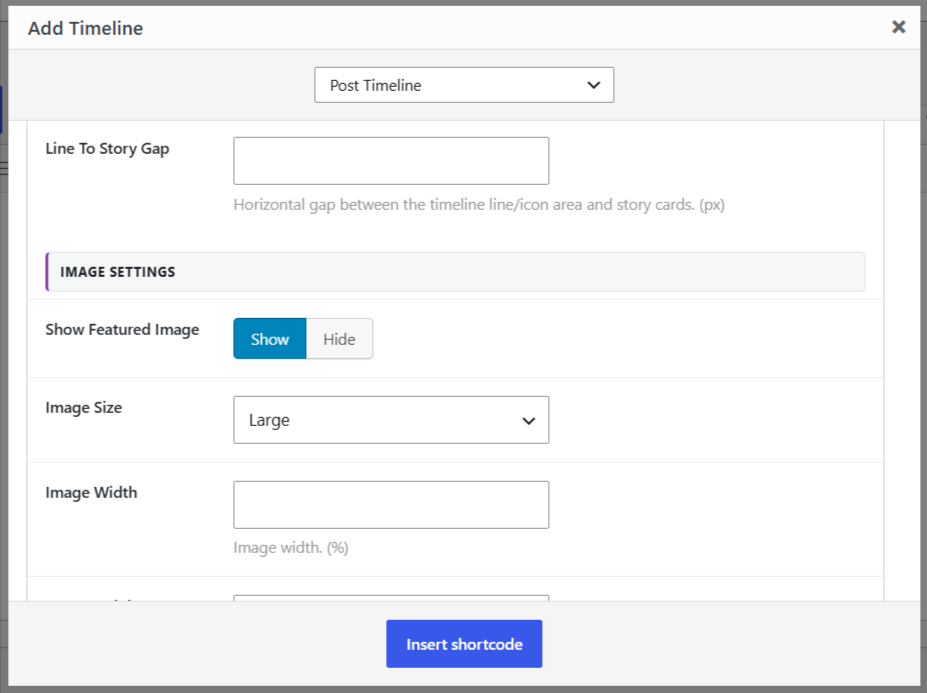Image resolution: width=927 pixels, height=693 pixels.
Task: Click the Image width percent hint text
Action: click(291, 548)
